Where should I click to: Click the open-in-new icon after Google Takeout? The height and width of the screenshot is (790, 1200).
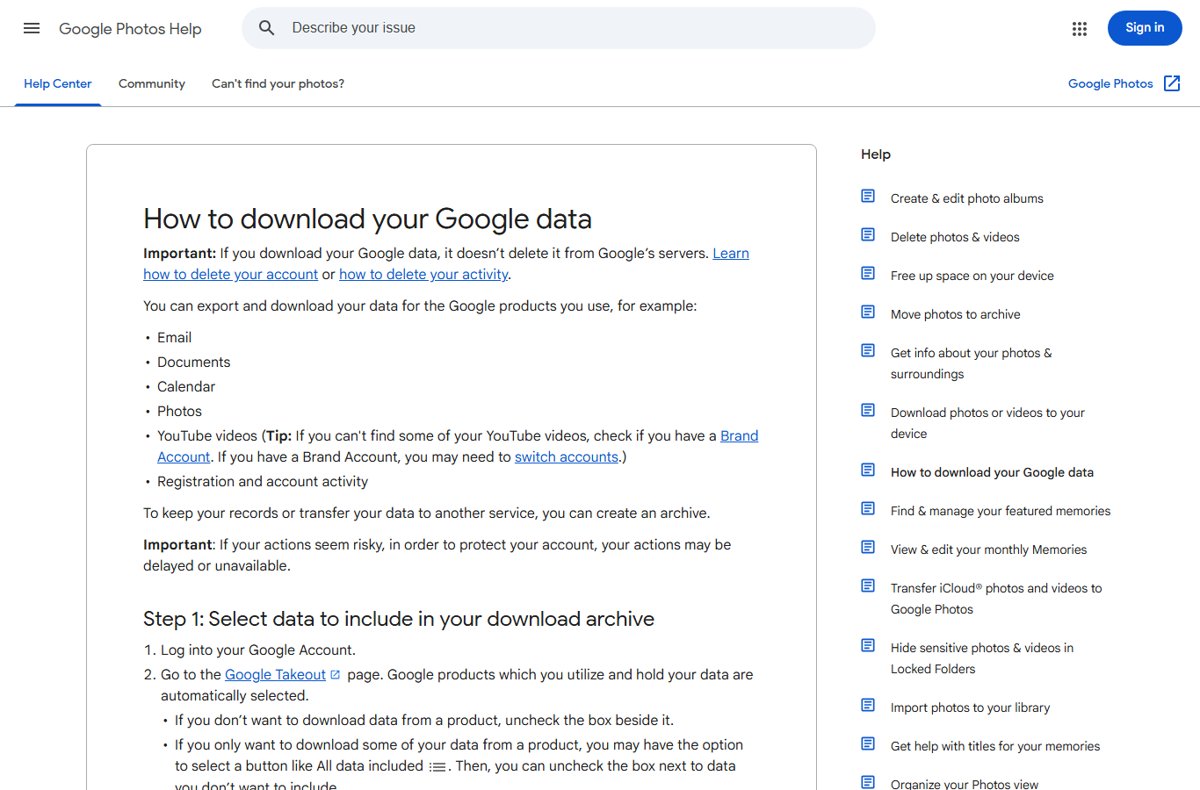[x=335, y=675]
